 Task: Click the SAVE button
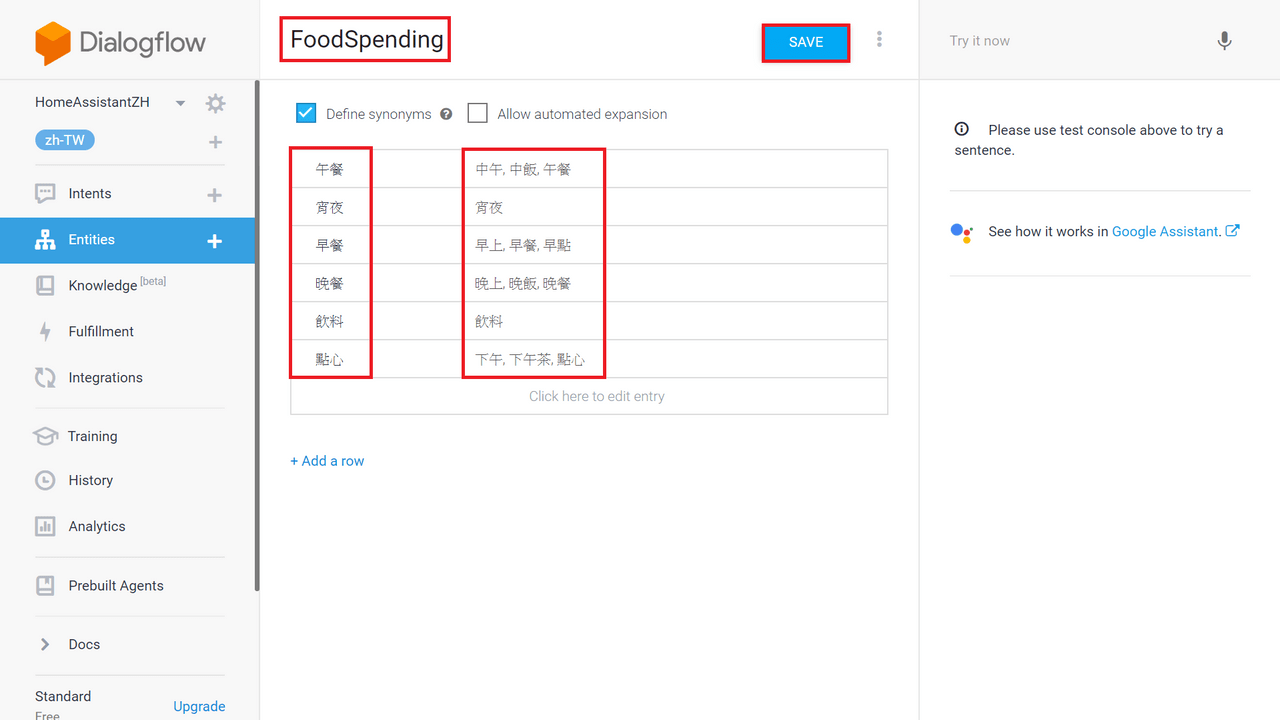point(806,42)
